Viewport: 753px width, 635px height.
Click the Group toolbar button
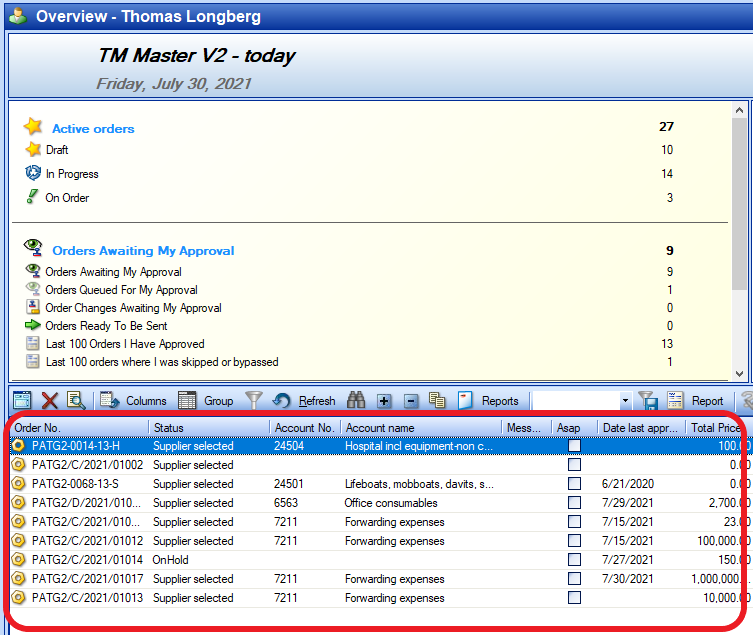click(206, 400)
